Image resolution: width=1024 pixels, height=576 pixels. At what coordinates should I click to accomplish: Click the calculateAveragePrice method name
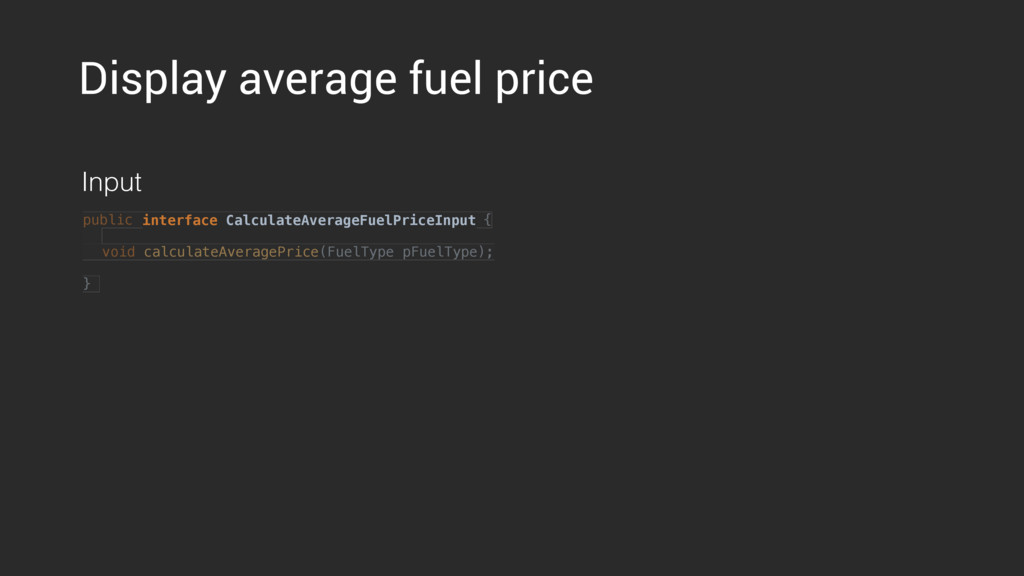coord(231,252)
